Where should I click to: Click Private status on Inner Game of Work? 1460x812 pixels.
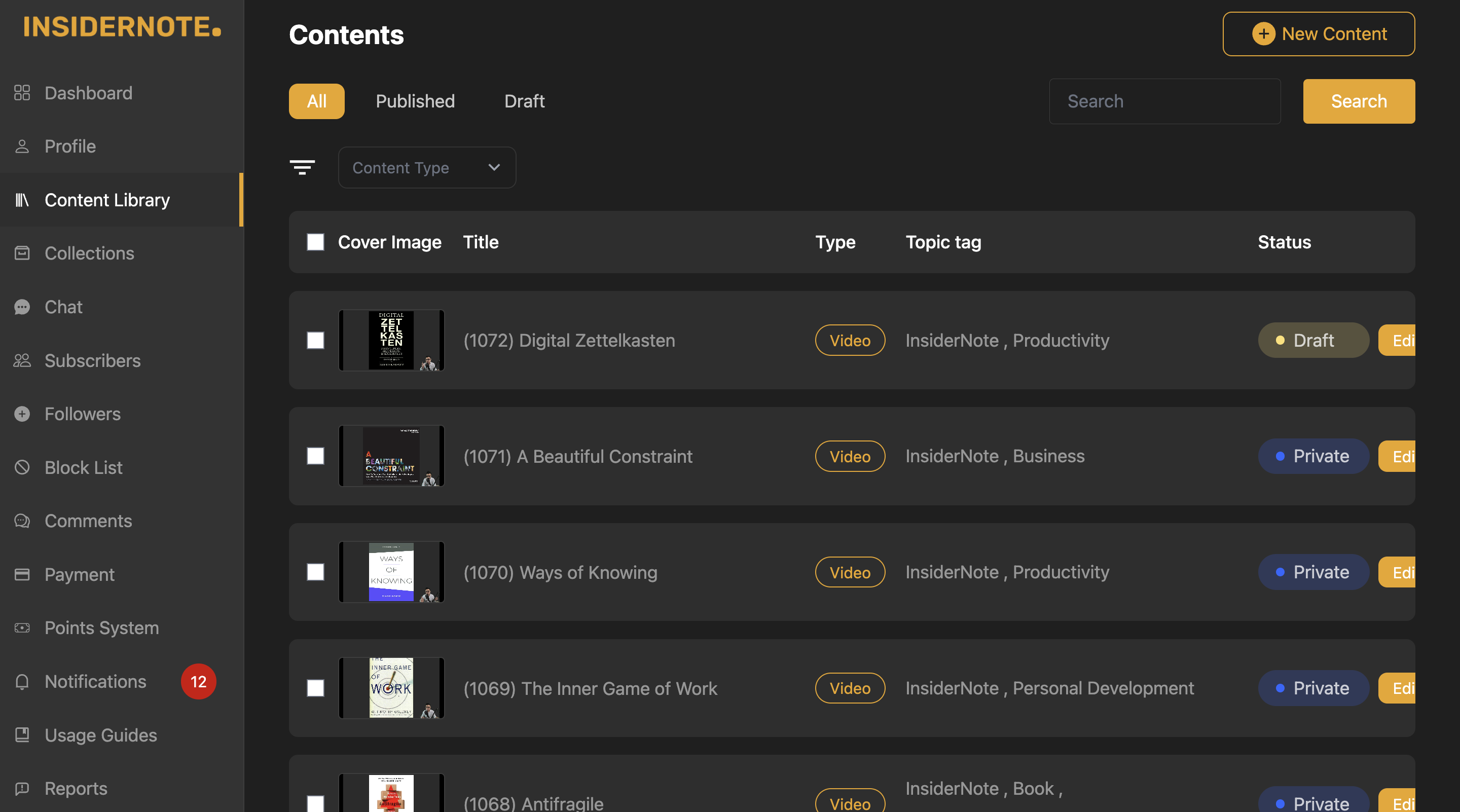pos(1314,688)
